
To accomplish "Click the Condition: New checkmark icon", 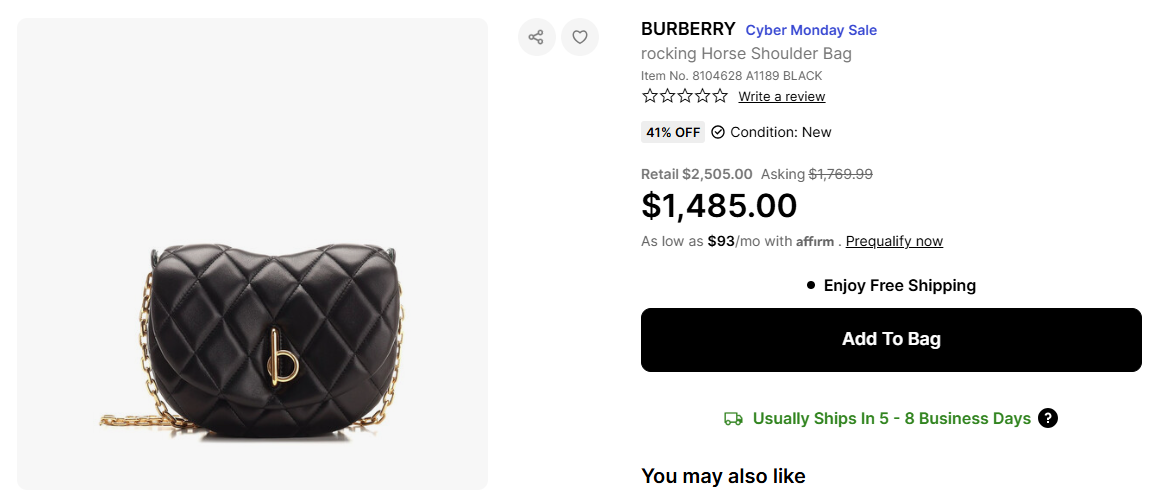I will click(718, 132).
